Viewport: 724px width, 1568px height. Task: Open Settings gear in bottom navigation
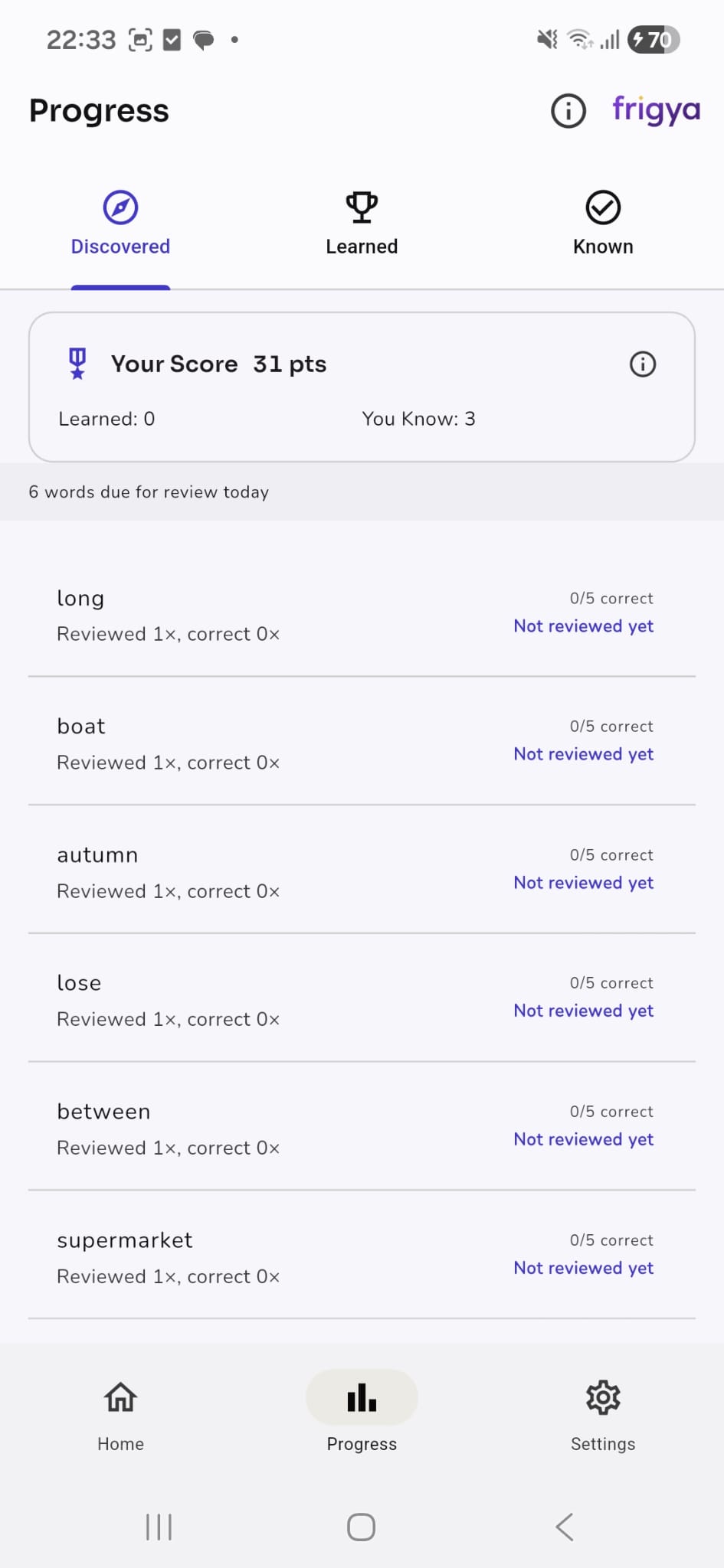coord(603,1416)
